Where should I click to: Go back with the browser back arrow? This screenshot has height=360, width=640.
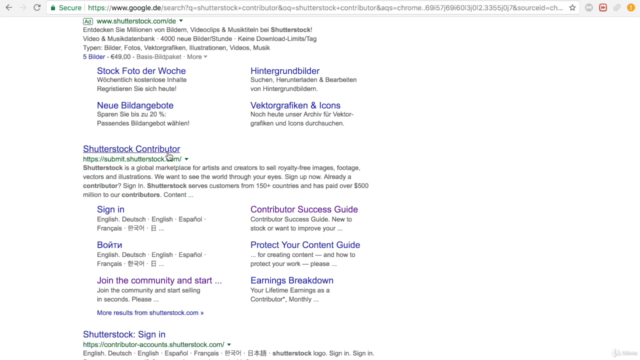[x=9, y=7]
